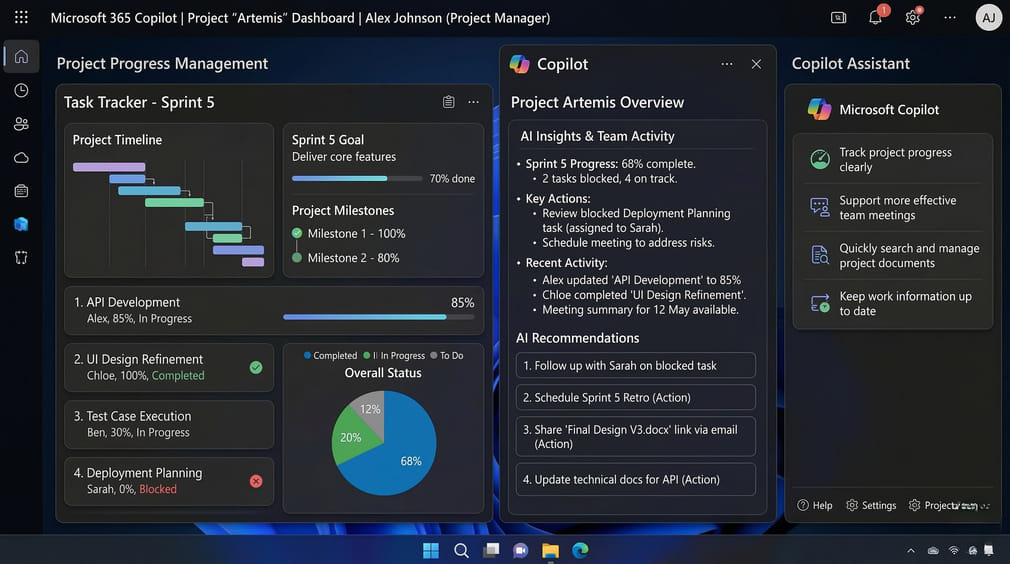Open Teams chat on taskbar

coord(520,550)
